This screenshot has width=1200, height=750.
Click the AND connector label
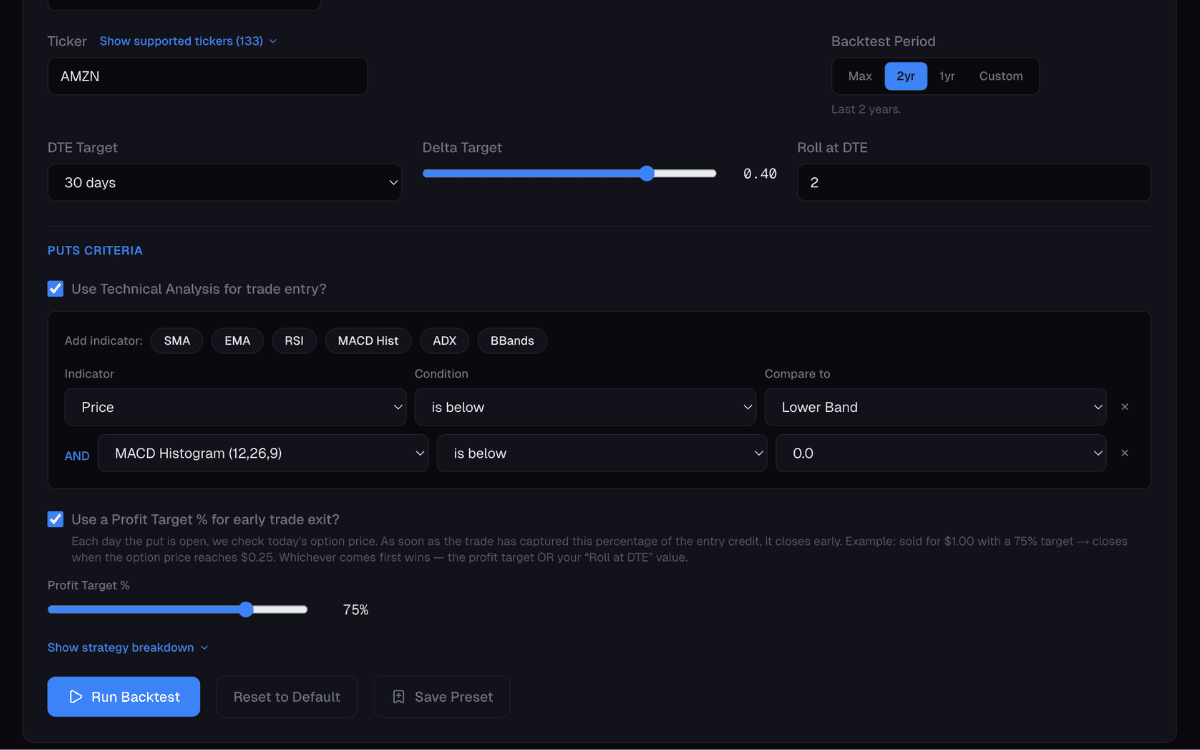[x=77, y=455]
